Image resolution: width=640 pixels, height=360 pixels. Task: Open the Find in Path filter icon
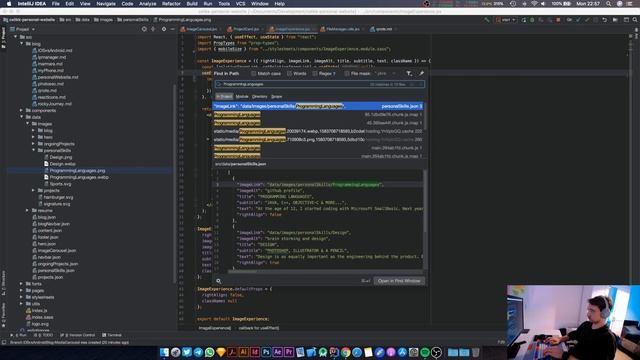pyautogui.click(x=409, y=73)
